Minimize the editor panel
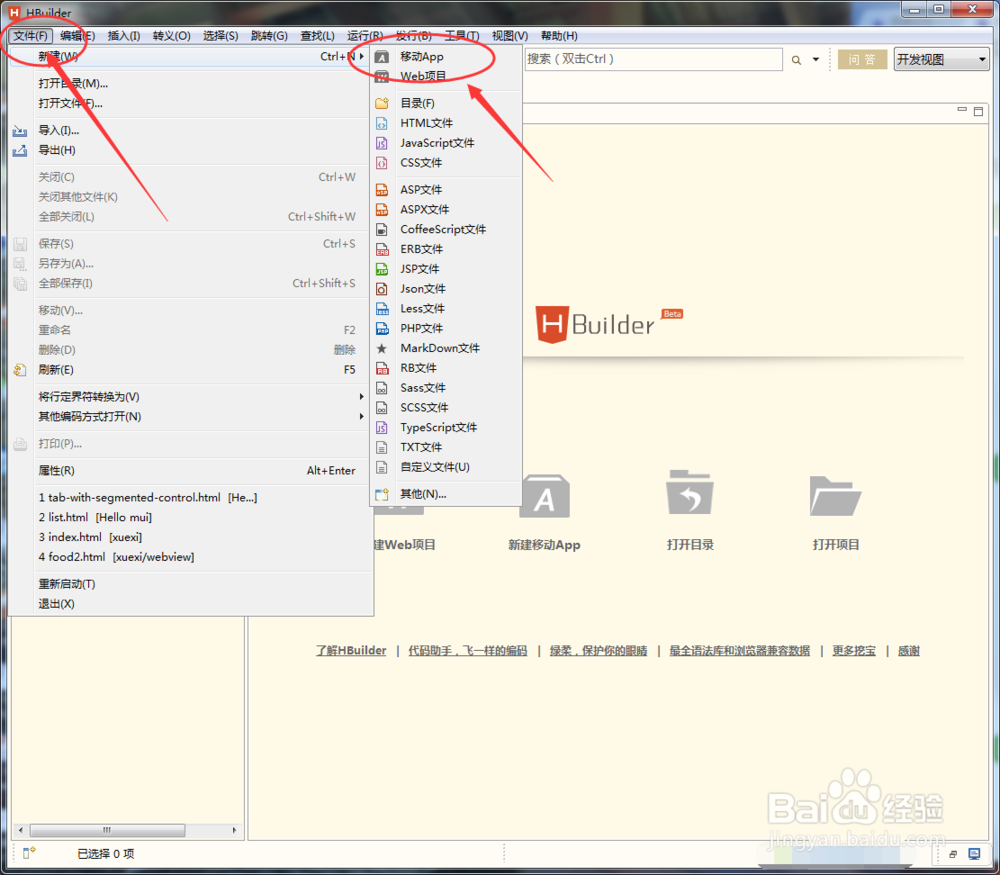The height and width of the screenshot is (875, 1000). (x=962, y=110)
